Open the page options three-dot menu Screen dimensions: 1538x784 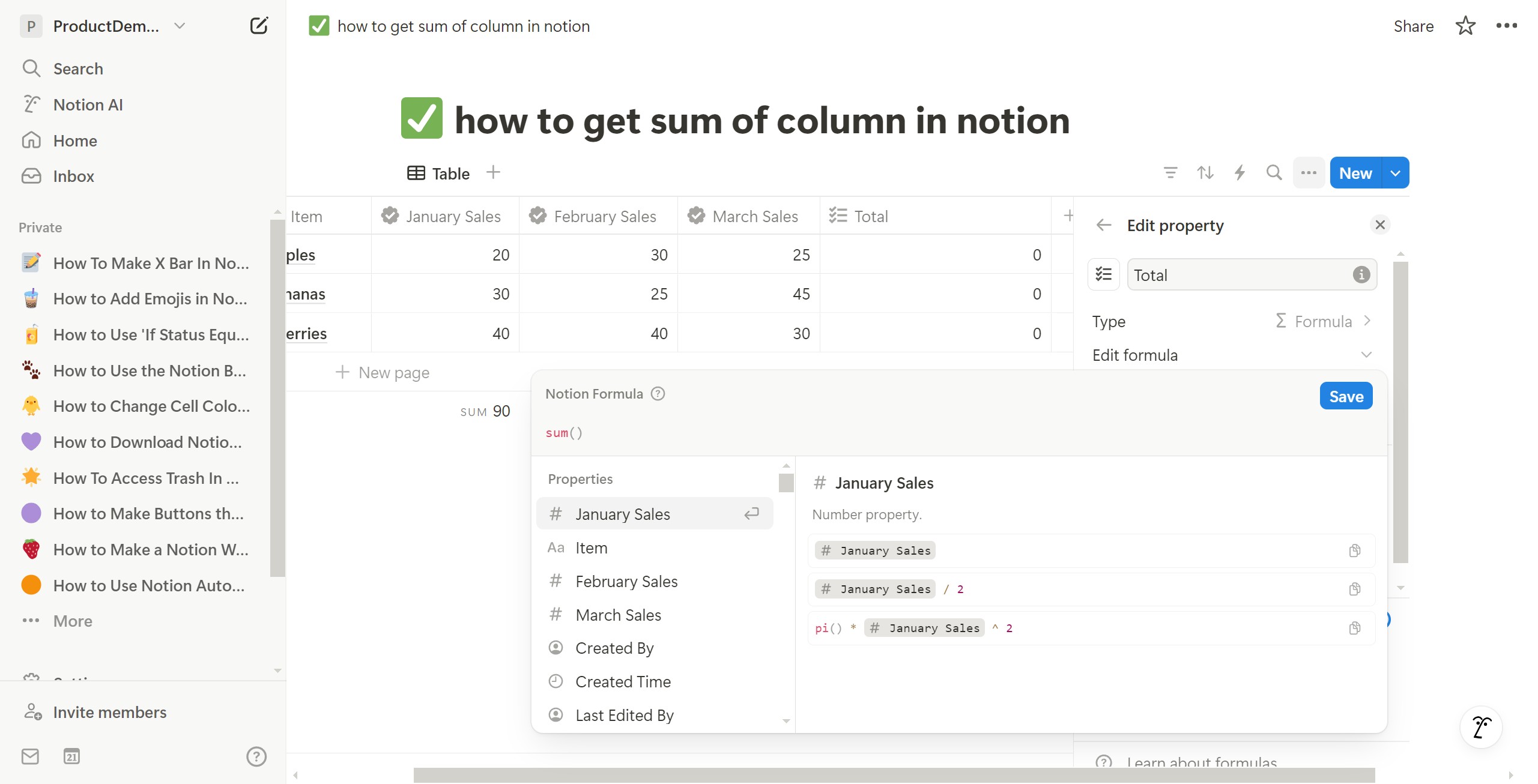pos(1506,26)
